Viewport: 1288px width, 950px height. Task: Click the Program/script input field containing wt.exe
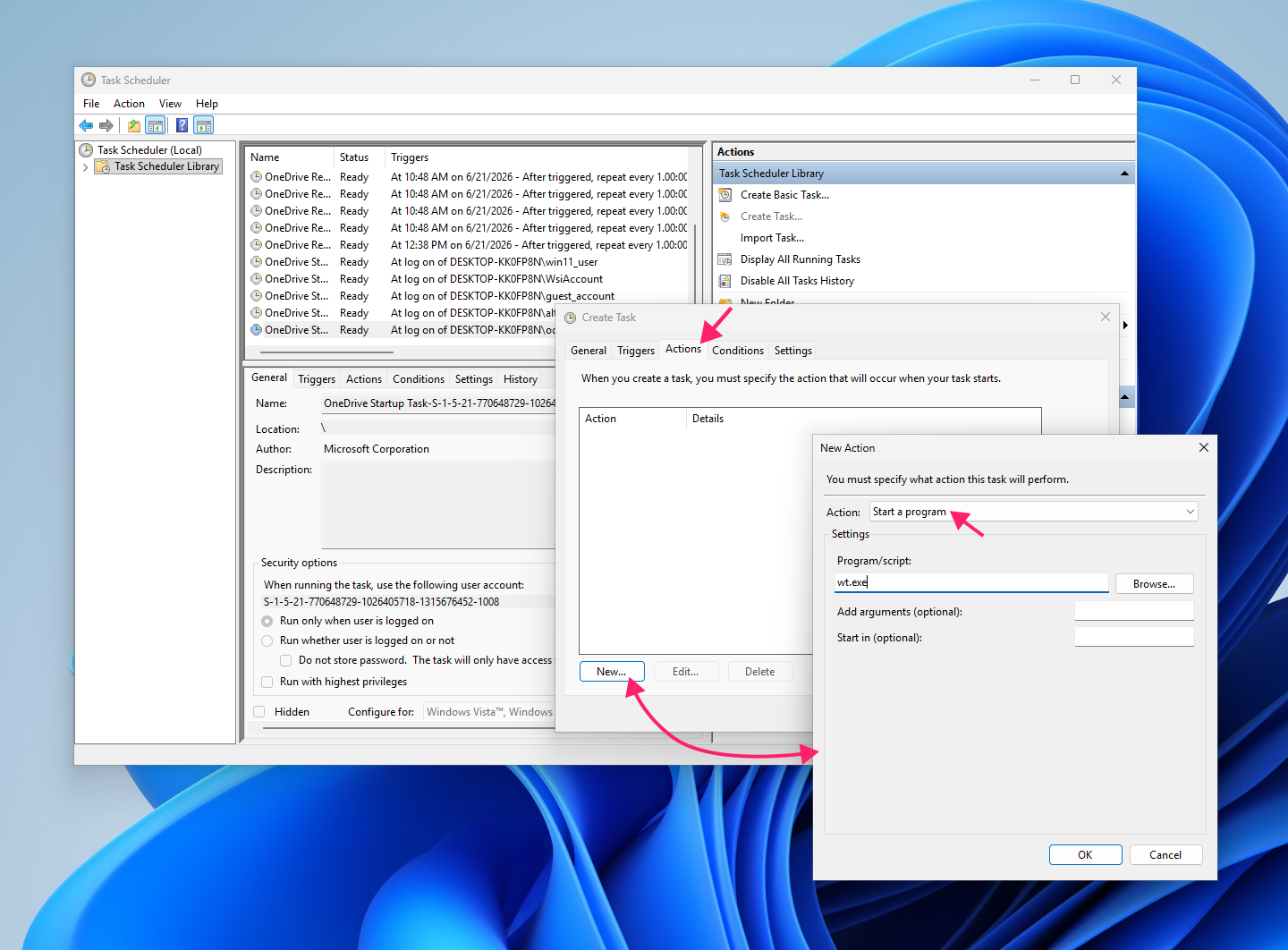click(x=971, y=582)
